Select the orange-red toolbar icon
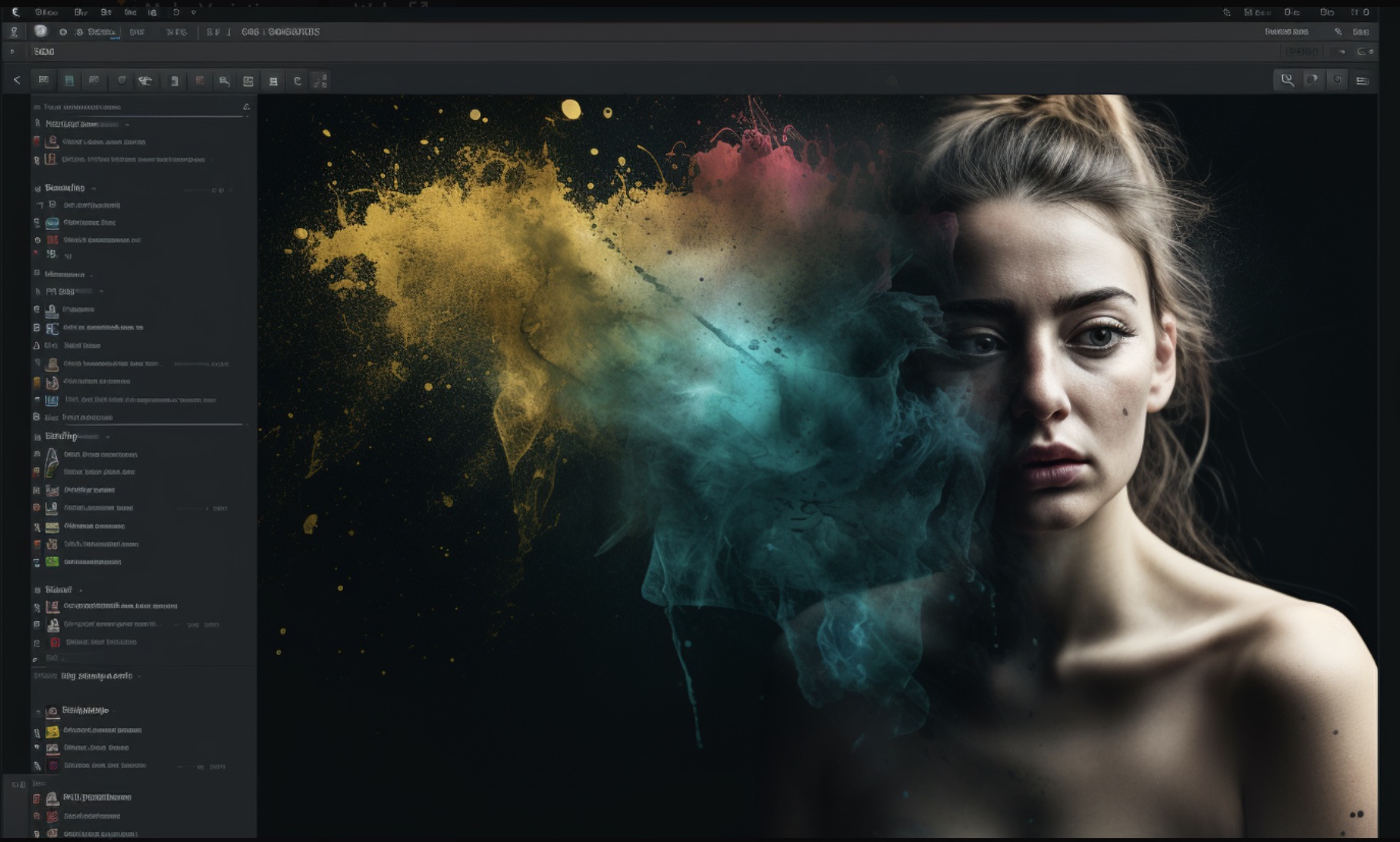The image size is (1400, 842). coord(200,80)
